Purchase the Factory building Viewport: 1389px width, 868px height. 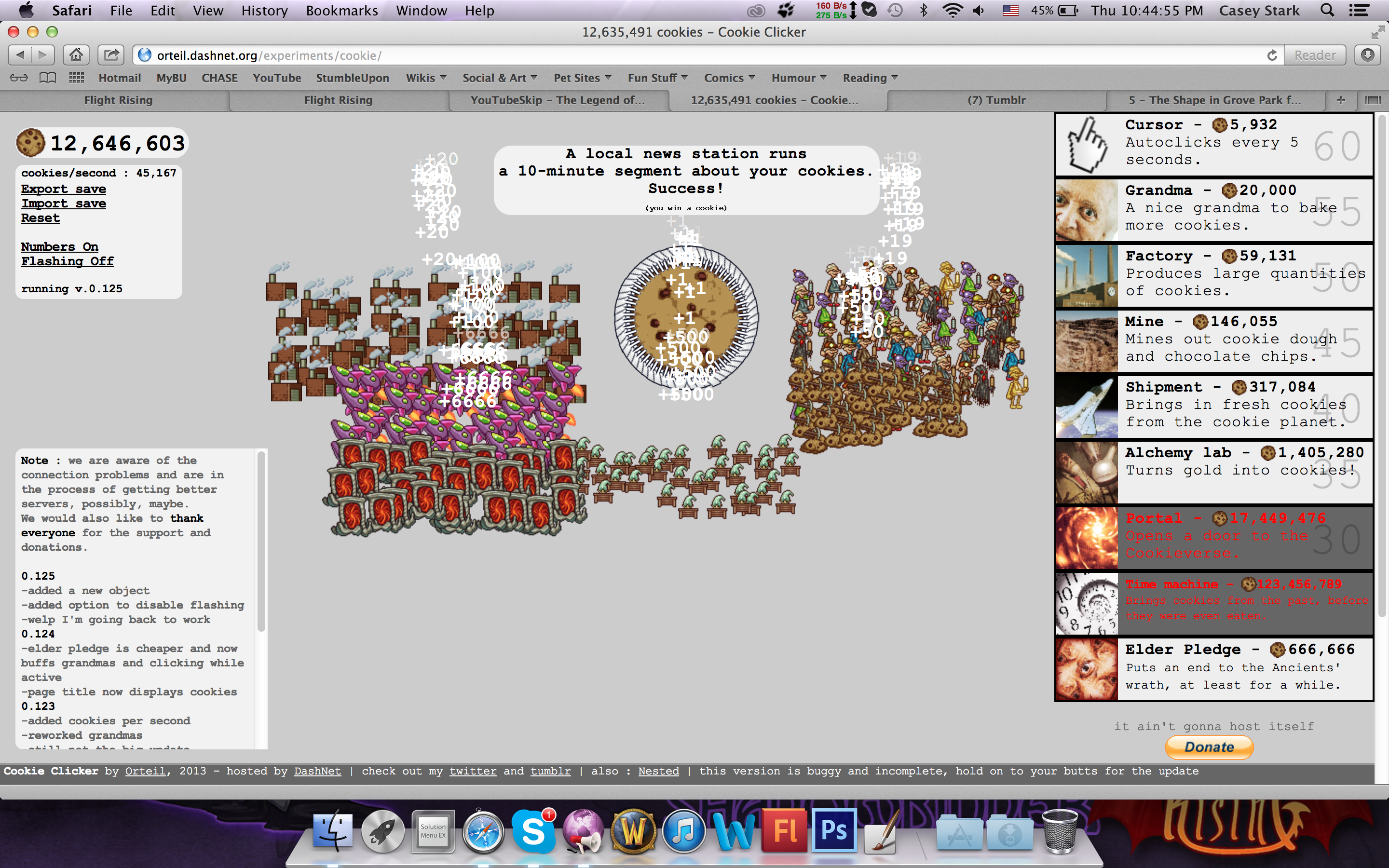coord(1214,275)
